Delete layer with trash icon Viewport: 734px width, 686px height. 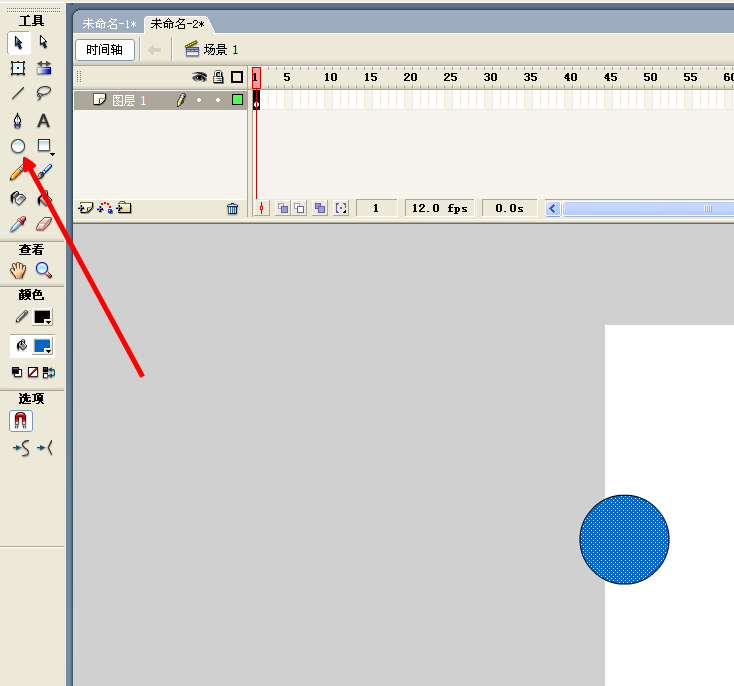pyautogui.click(x=233, y=208)
